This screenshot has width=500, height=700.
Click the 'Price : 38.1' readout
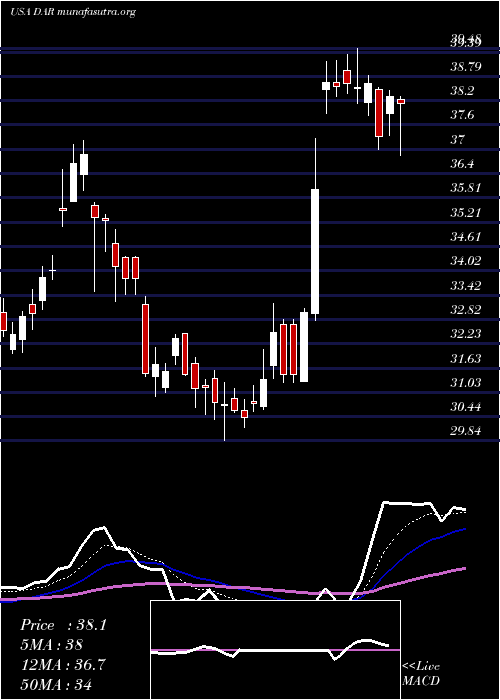click(x=63, y=625)
